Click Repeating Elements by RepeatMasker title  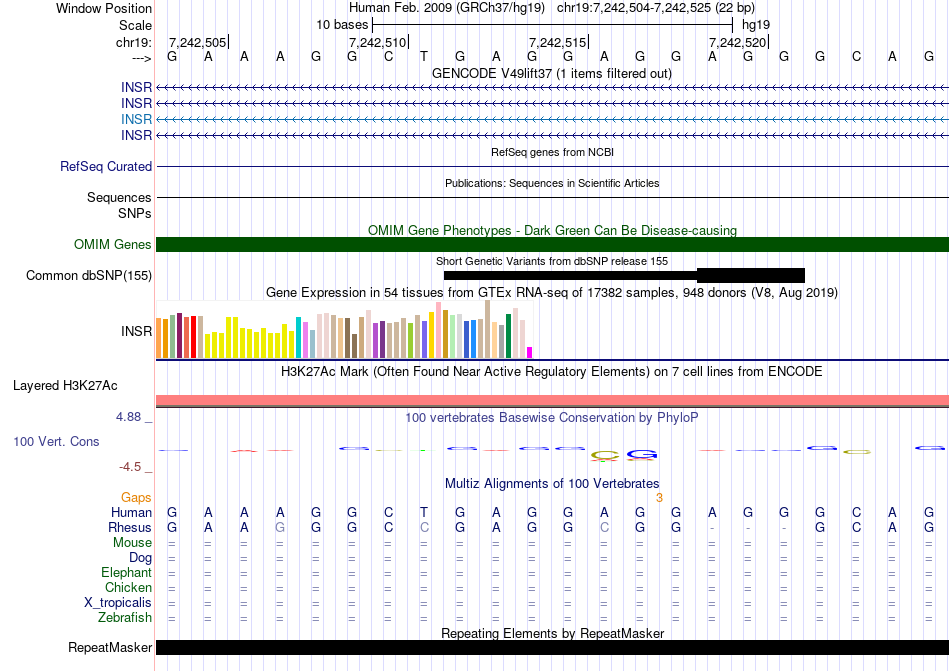pos(552,633)
